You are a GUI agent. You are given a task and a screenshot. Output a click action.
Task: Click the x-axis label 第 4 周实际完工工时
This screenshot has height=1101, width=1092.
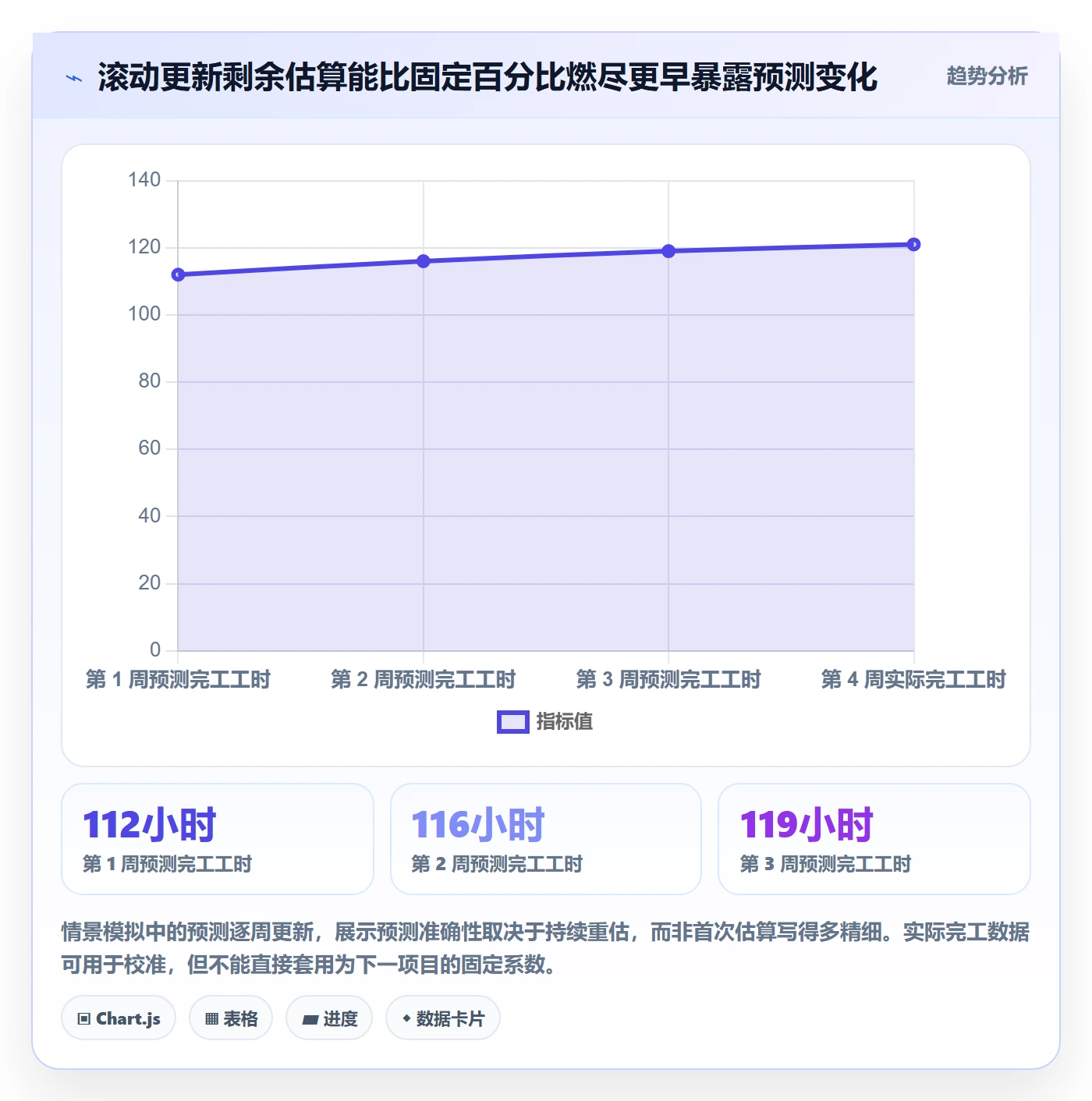point(913,680)
